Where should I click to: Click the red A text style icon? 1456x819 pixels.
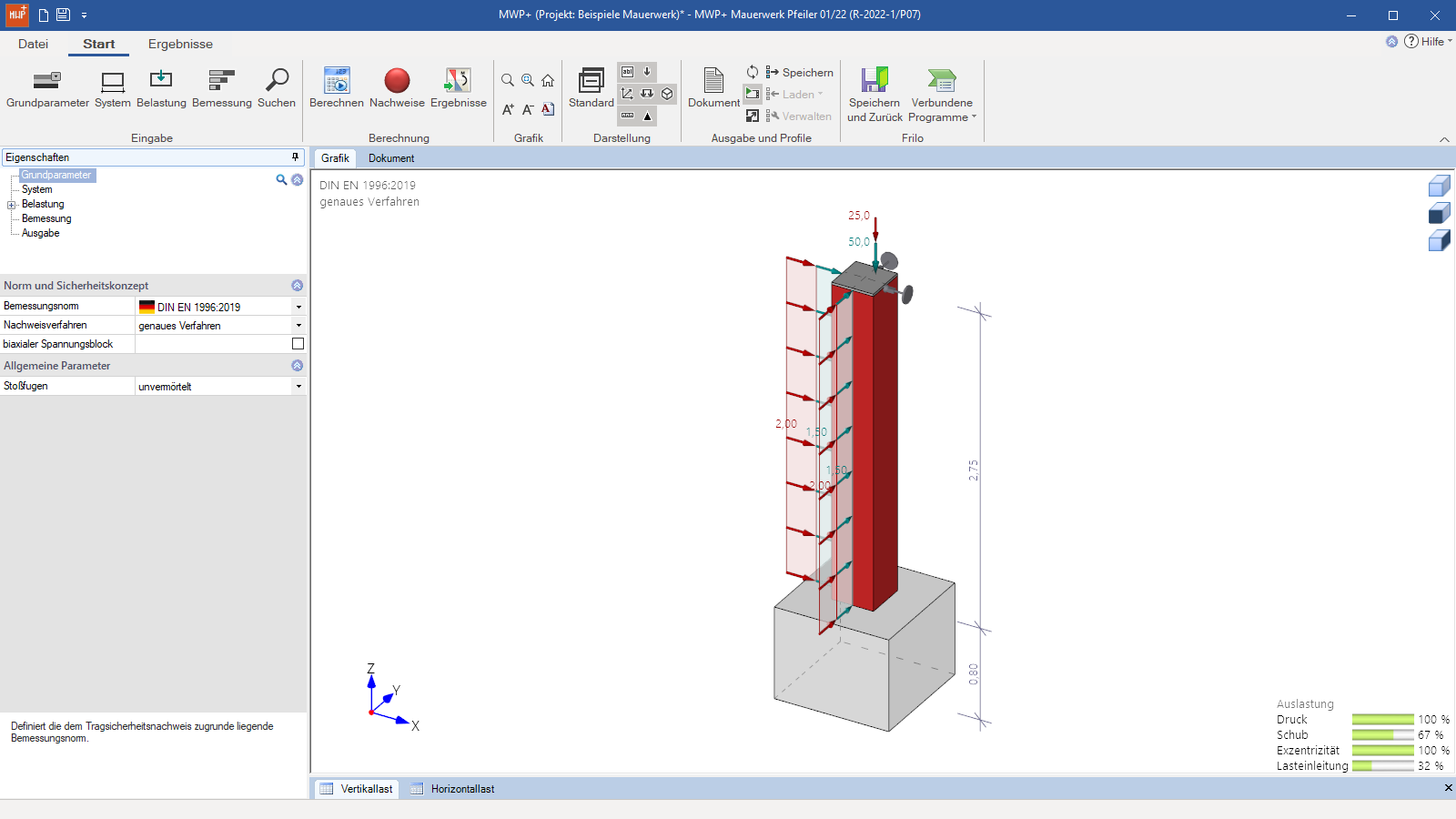(548, 109)
